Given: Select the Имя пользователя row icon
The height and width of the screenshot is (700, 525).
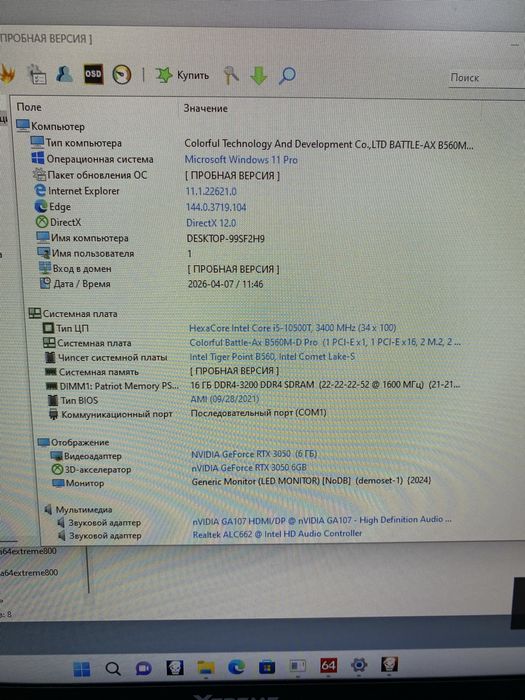Looking at the screenshot, I should [44, 253].
